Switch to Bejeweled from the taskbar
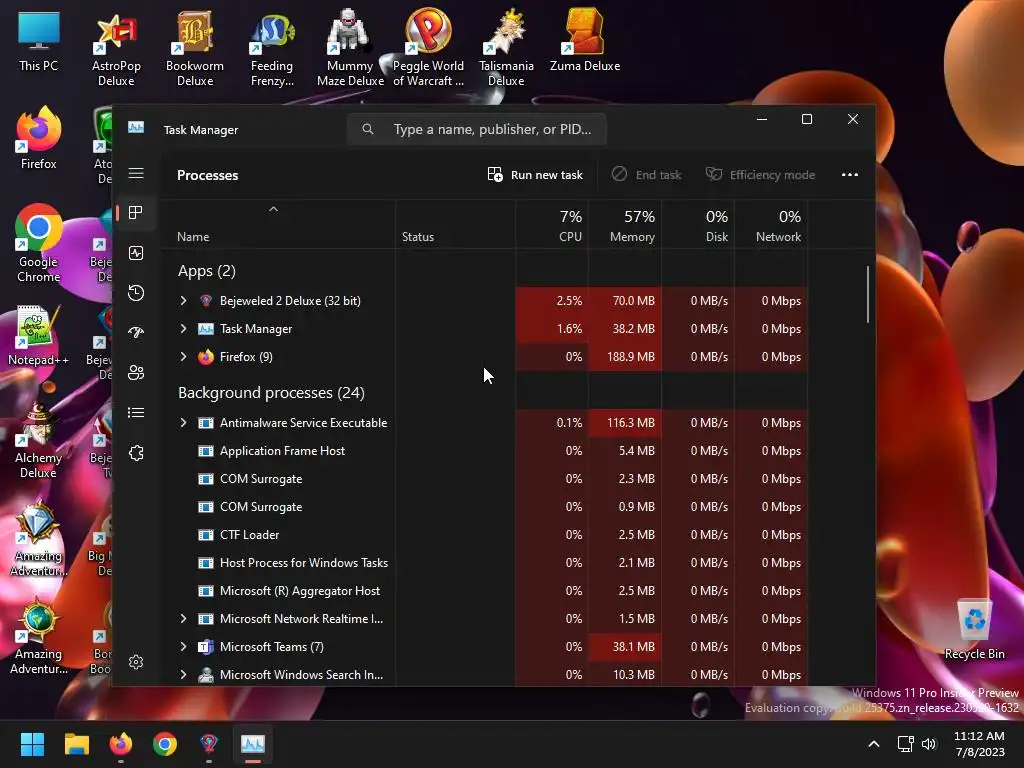Viewport: 1024px width, 768px height. pyautogui.click(x=209, y=744)
